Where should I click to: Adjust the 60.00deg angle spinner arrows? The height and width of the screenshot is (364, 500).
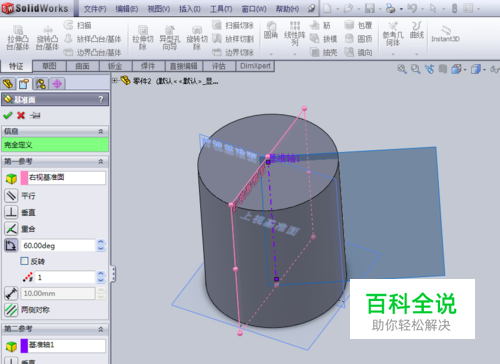(x=101, y=246)
